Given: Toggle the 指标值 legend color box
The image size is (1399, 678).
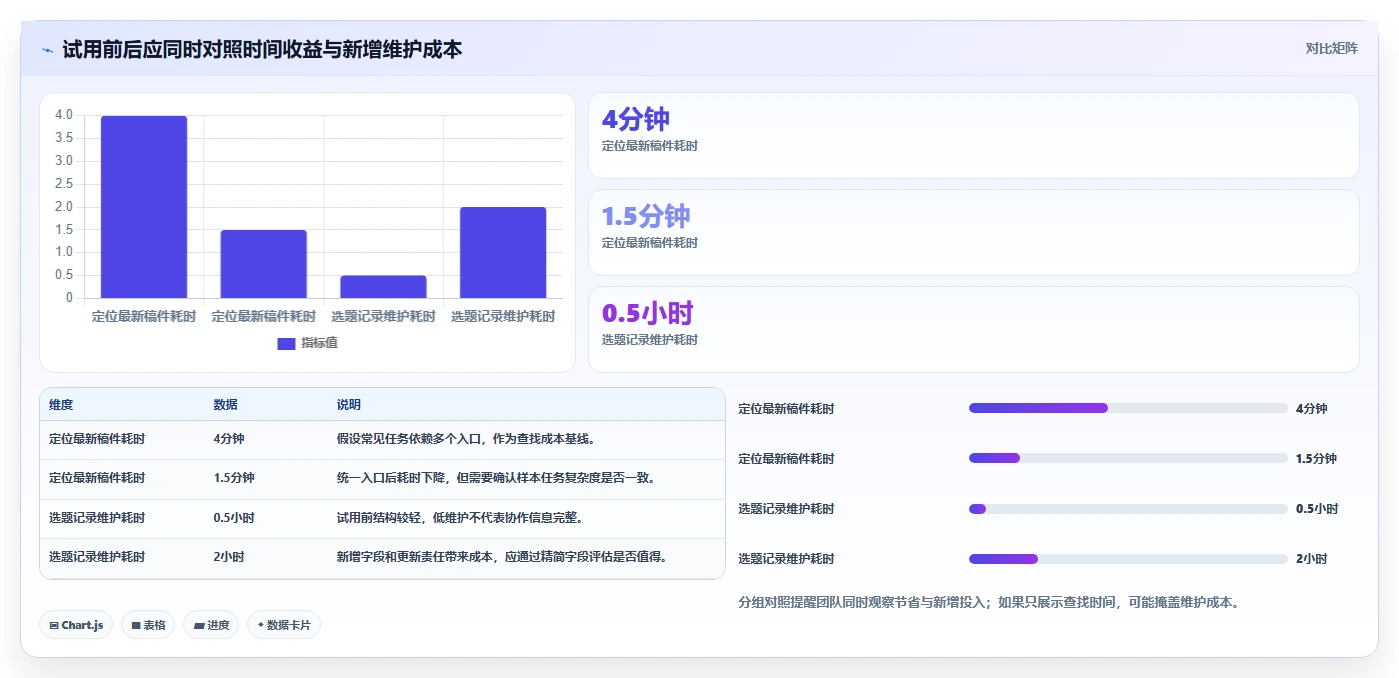Looking at the screenshot, I should [x=286, y=343].
